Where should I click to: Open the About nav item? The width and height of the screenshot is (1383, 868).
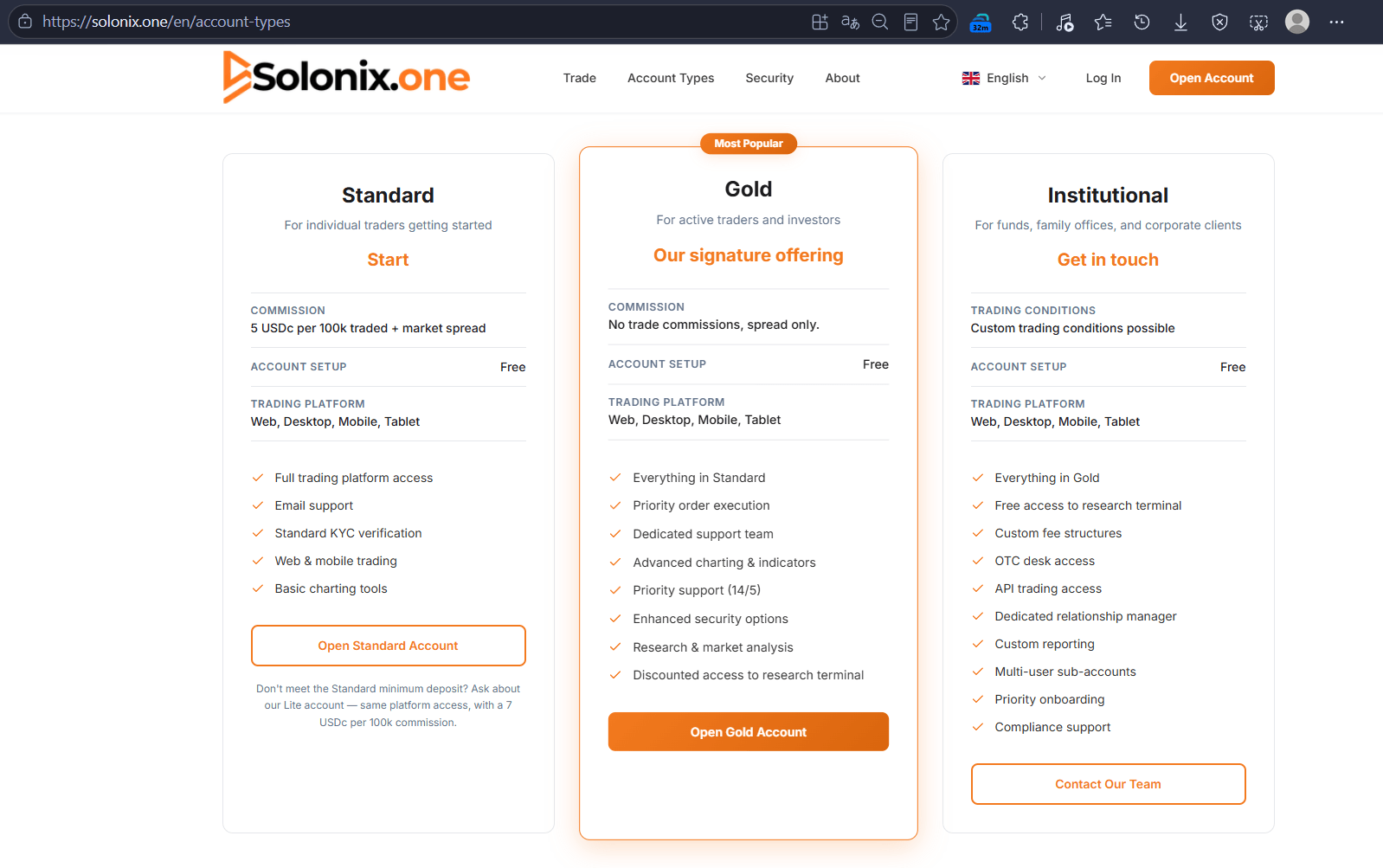842,78
